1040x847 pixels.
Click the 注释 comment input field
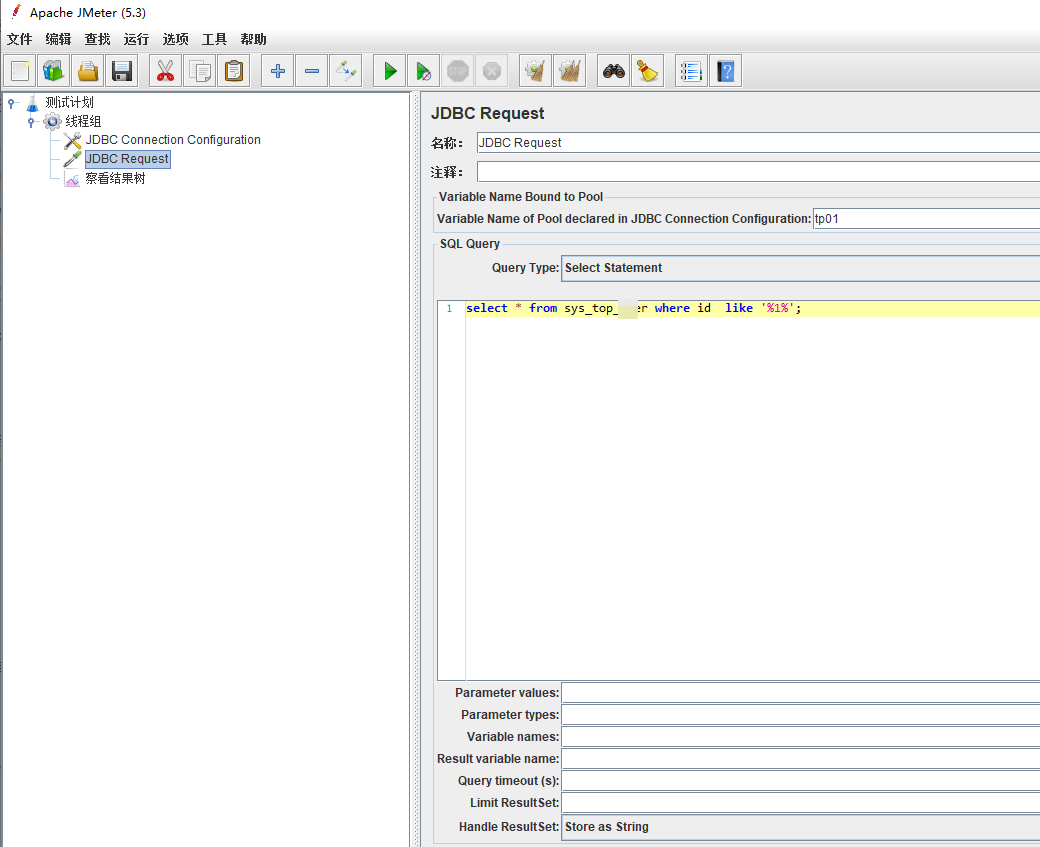758,172
